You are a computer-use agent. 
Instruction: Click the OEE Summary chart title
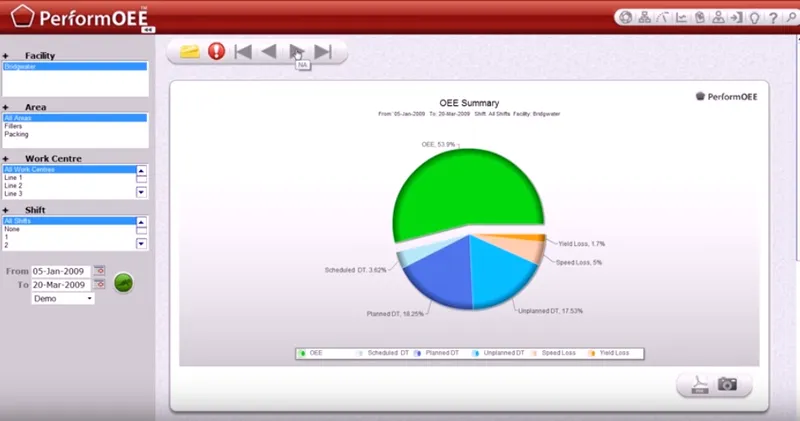(469, 103)
